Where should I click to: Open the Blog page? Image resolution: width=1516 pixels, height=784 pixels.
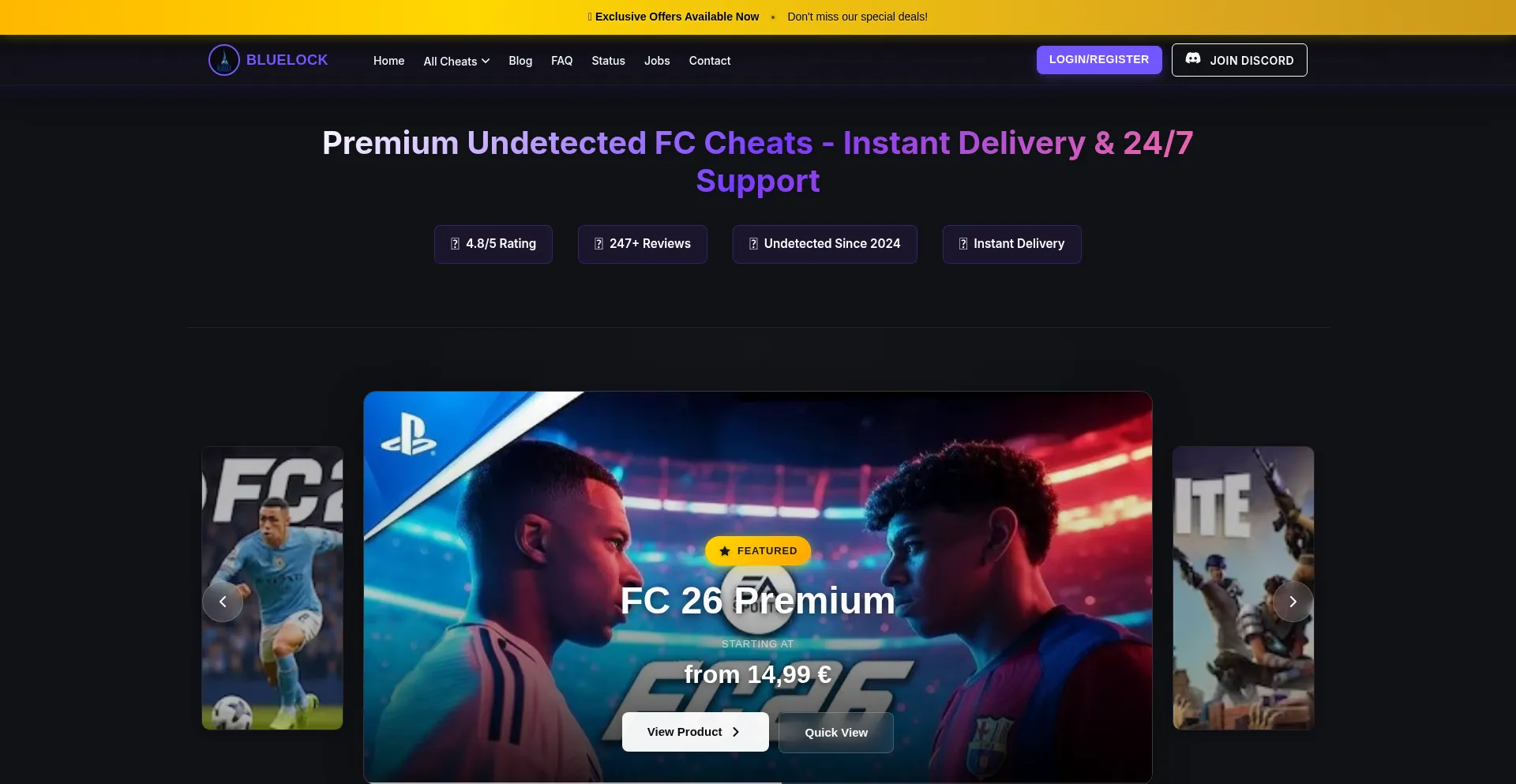[x=520, y=61]
